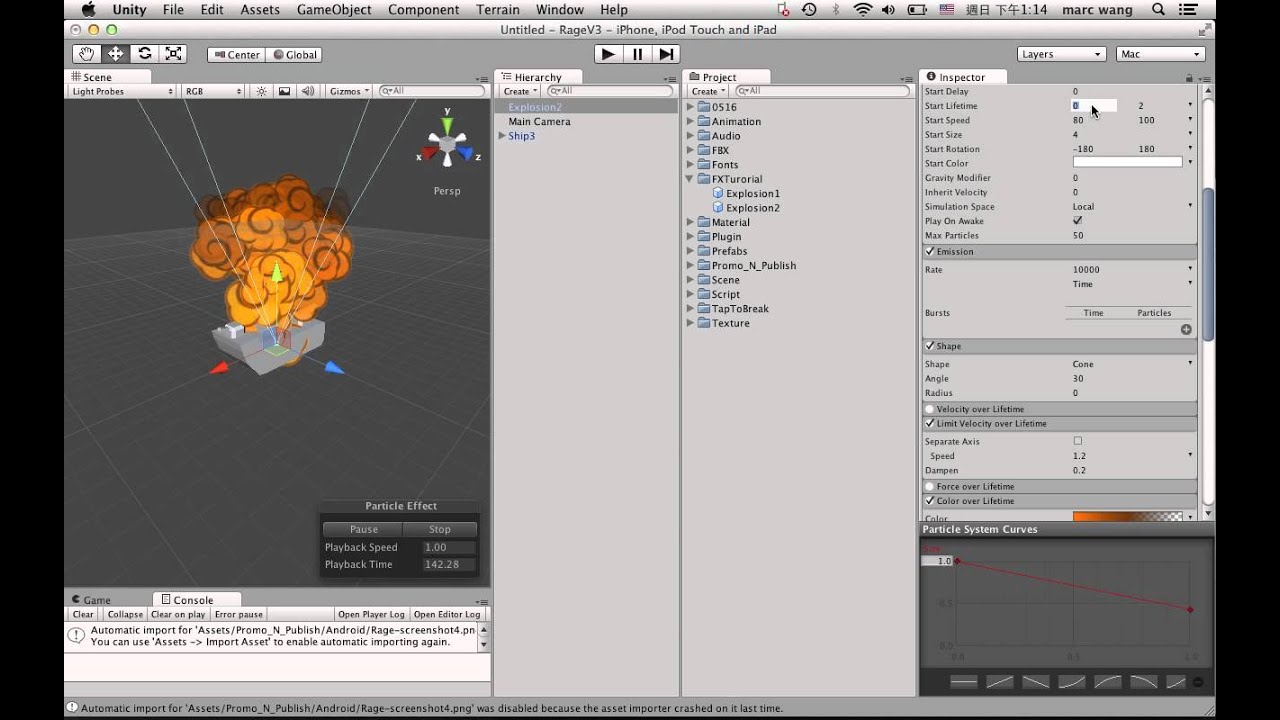Open the Layers dropdown

(x=1061, y=54)
